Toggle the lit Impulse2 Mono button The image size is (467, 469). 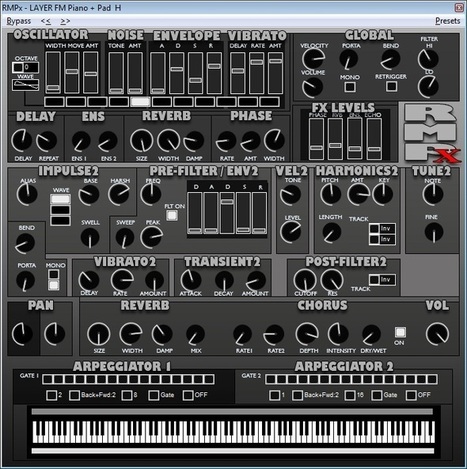53,285
